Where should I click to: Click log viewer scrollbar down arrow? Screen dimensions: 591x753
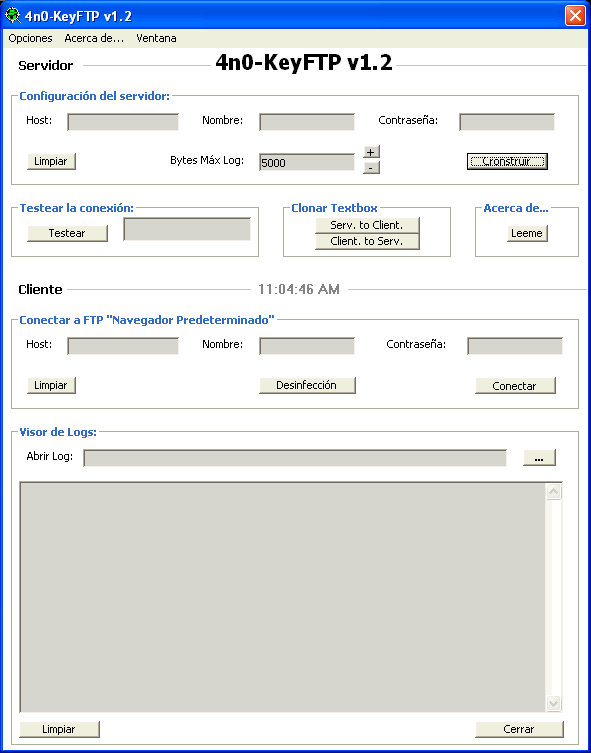pos(554,704)
